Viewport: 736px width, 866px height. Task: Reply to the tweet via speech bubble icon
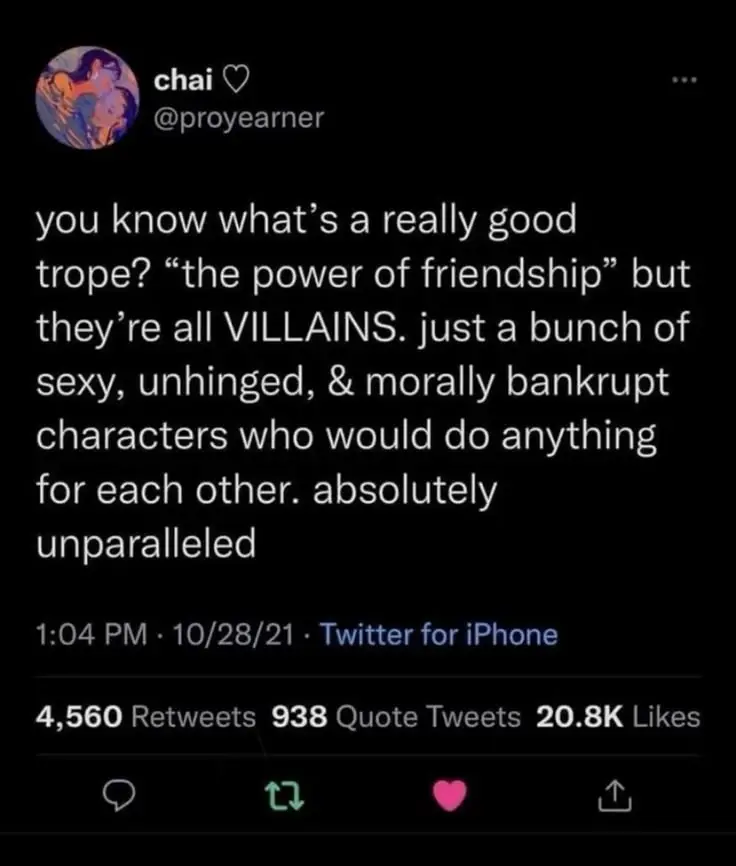pyautogui.click(x=119, y=797)
